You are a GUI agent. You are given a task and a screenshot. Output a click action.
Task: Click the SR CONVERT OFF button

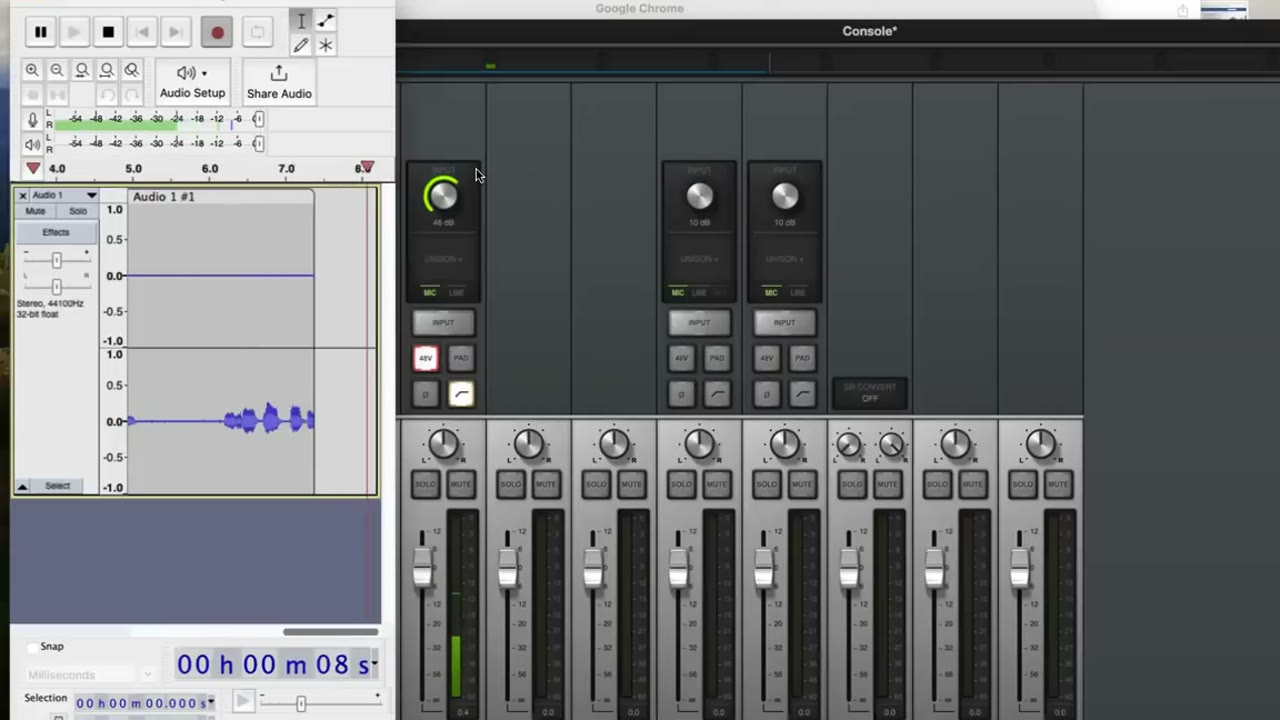(x=869, y=393)
